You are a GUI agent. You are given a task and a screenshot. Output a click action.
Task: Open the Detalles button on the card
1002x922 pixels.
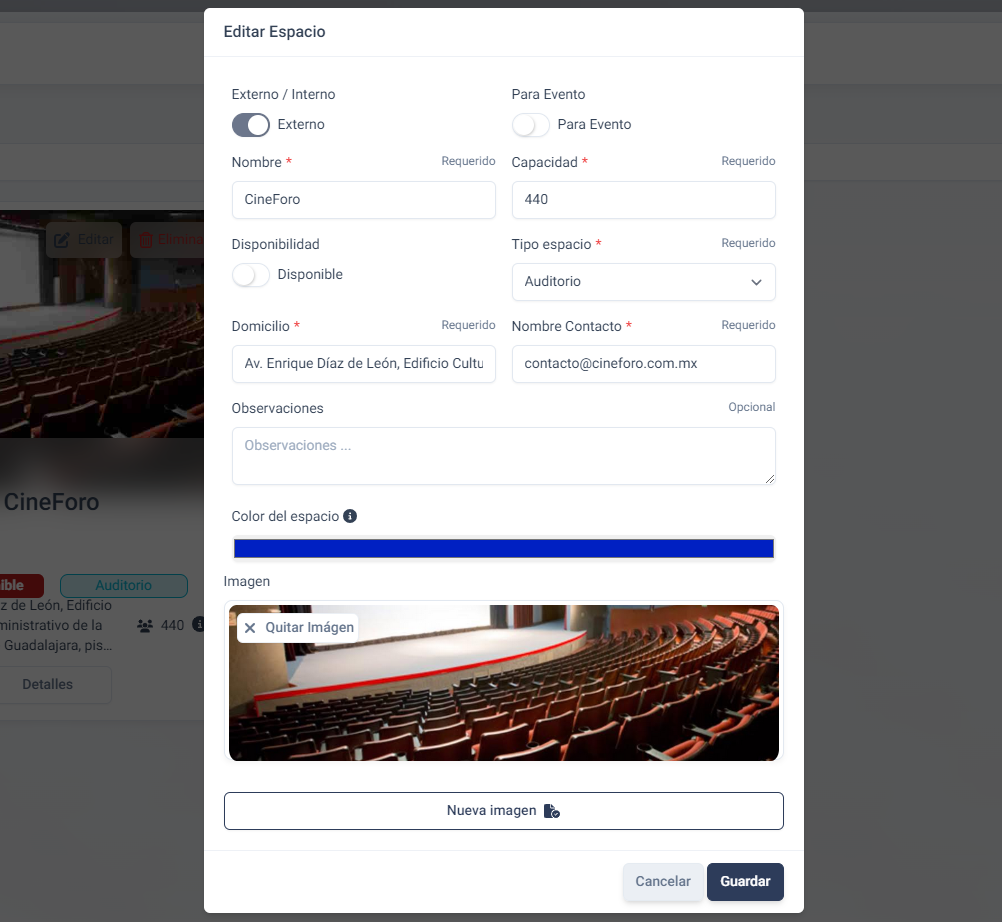point(48,685)
